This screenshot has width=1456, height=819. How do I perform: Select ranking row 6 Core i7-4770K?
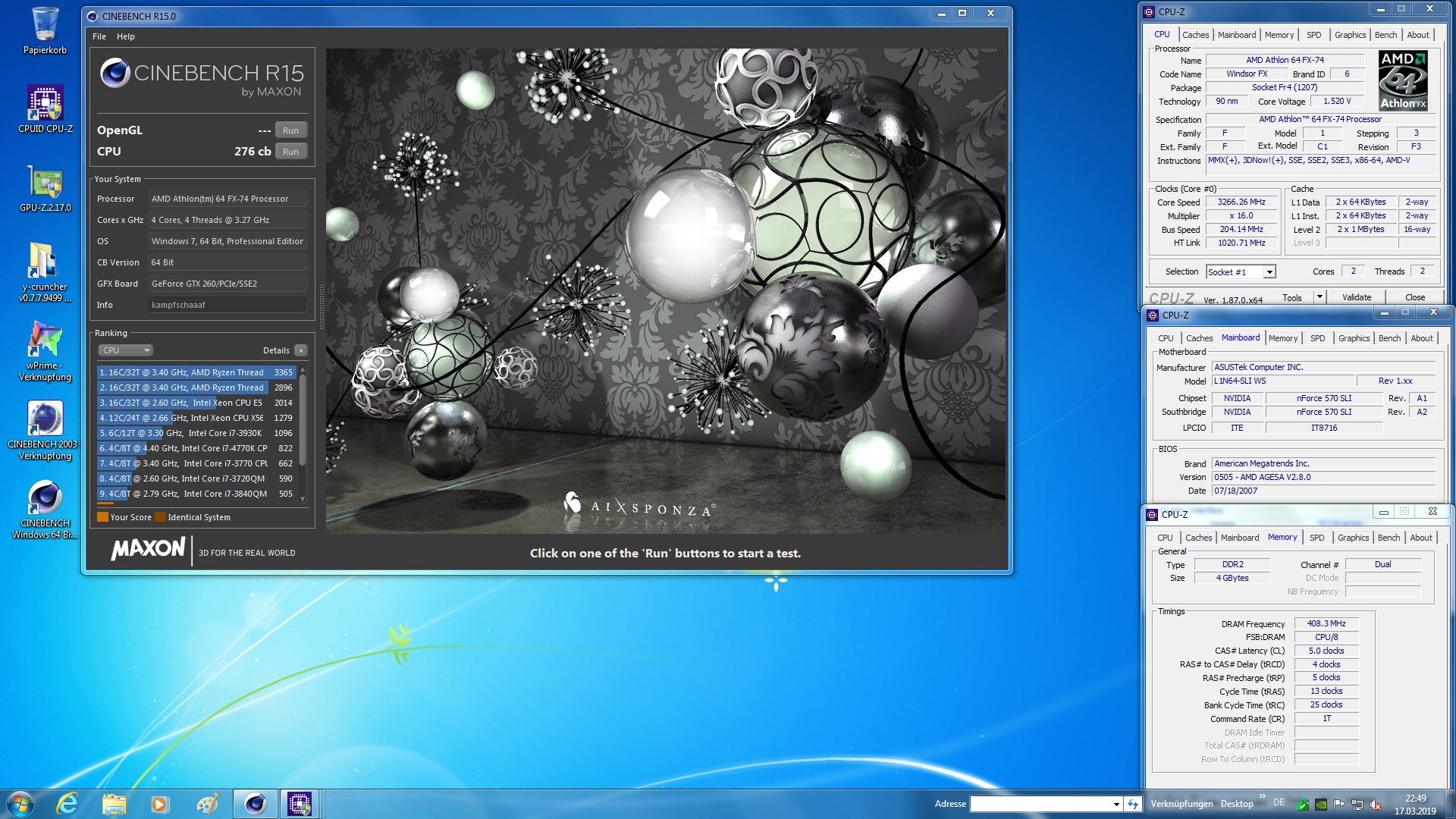click(196, 448)
